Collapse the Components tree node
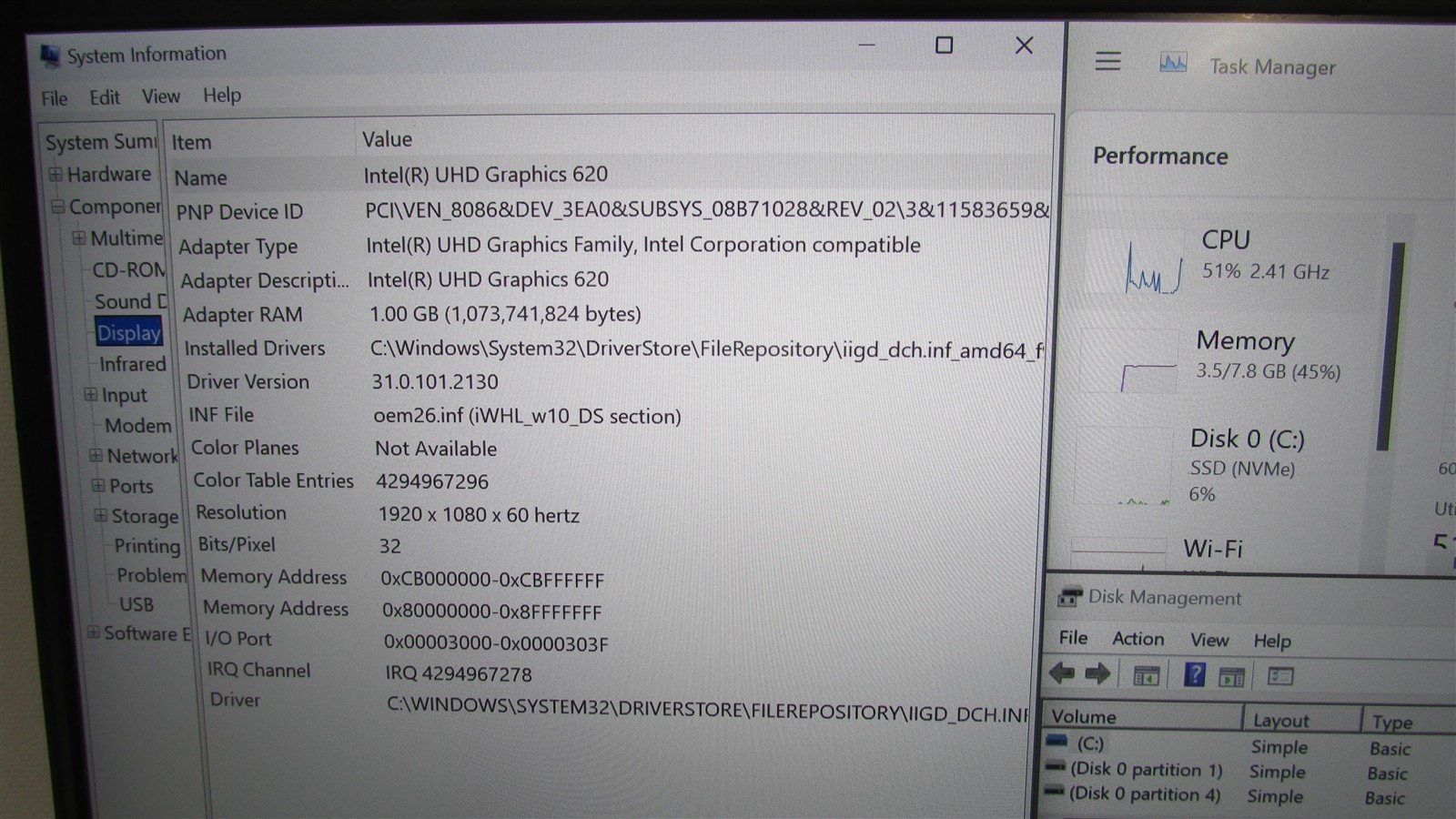Image resolution: width=1456 pixels, height=819 pixels. click(58, 207)
